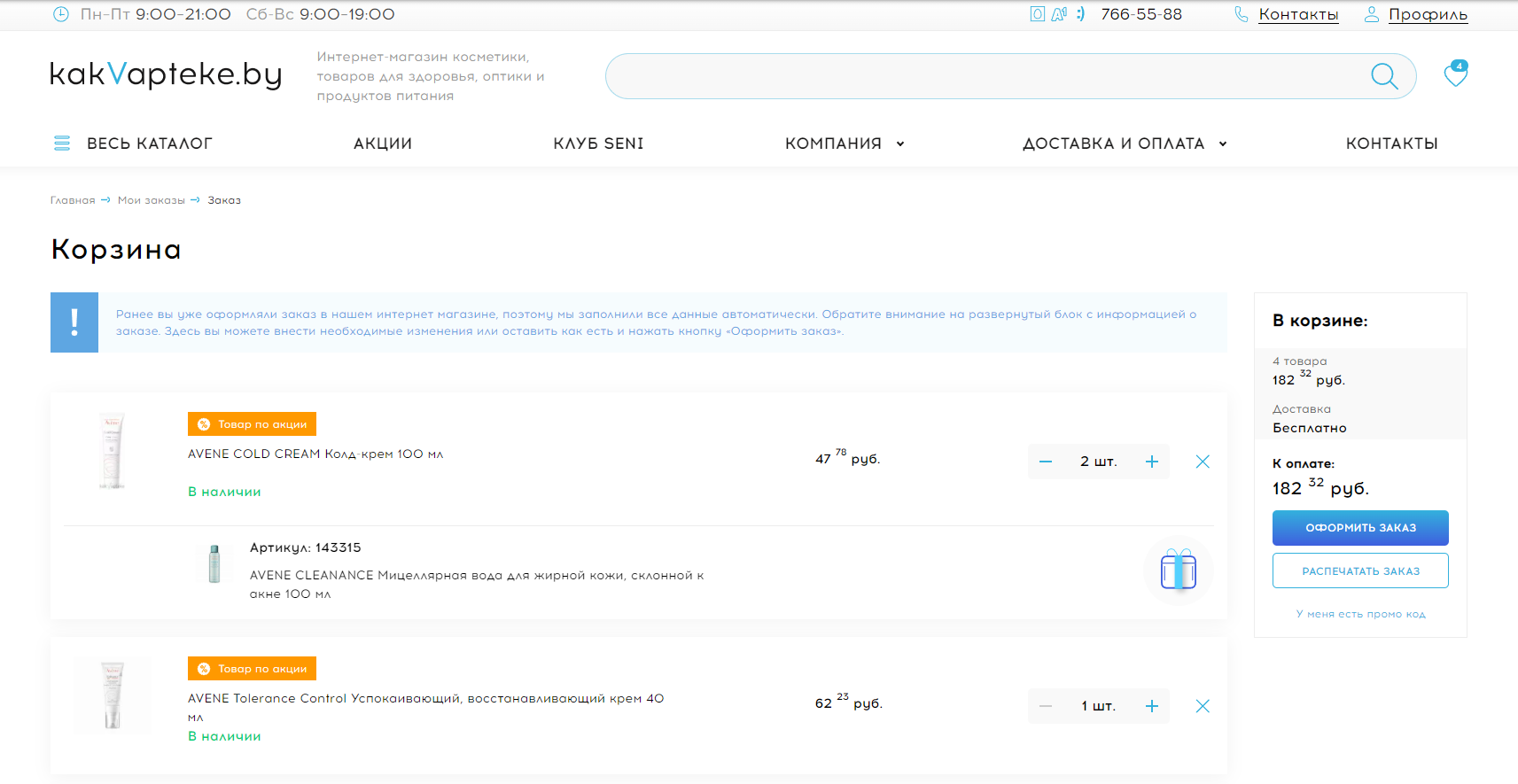This screenshot has width=1518, height=784.
Task: Select the Компания menu item
Action: [x=833, y=144]
